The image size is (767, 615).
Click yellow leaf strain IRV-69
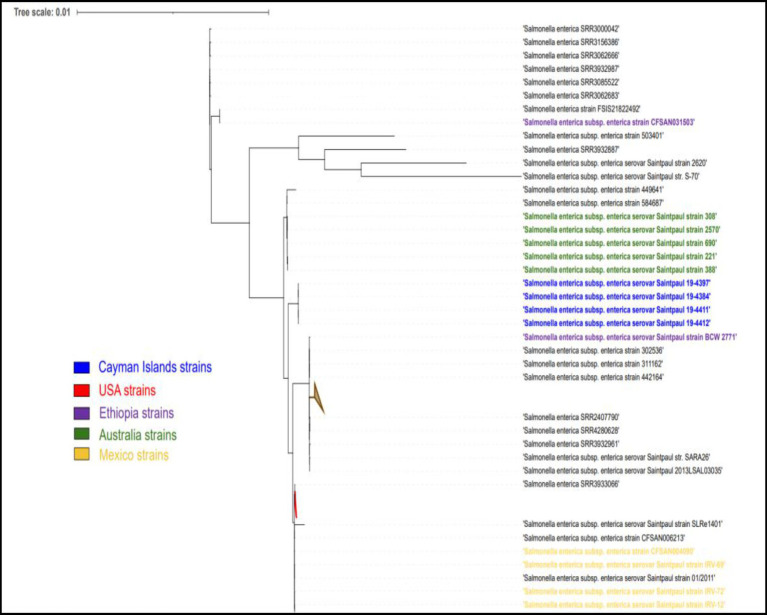tap(624, 565)
